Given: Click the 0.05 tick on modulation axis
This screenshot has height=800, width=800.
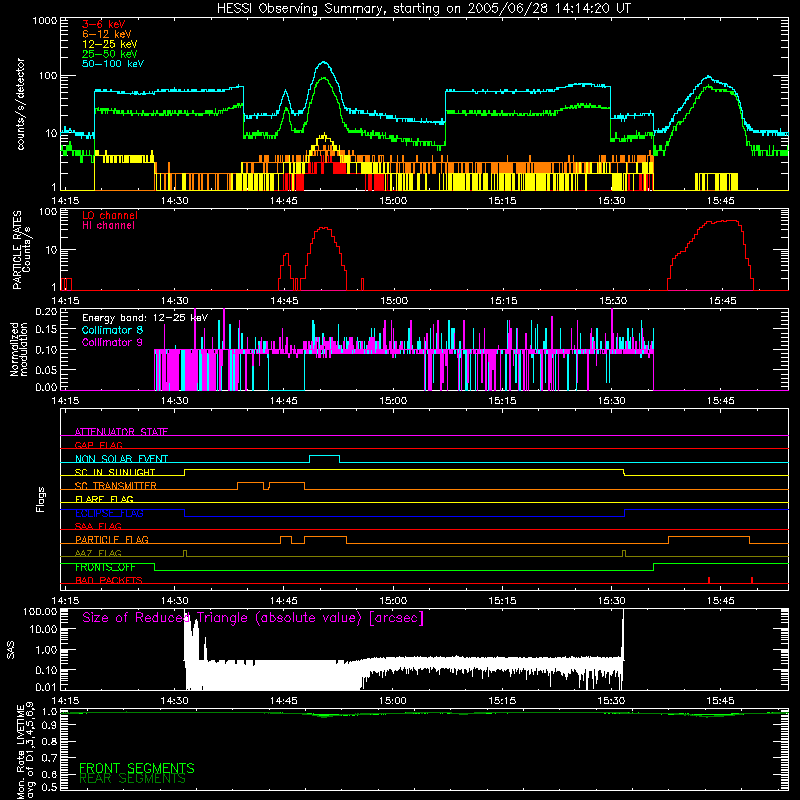Looking at the screenshot, I should point(46,369).
